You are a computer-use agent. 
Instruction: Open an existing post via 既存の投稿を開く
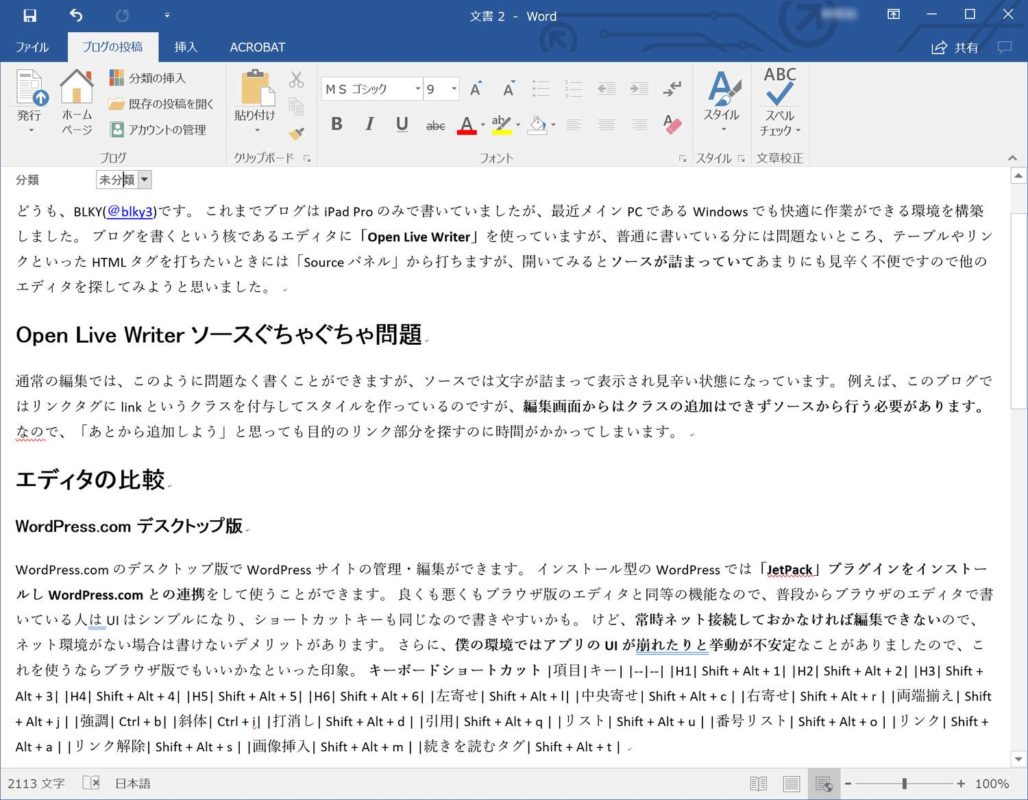click(x=161, y=104)
